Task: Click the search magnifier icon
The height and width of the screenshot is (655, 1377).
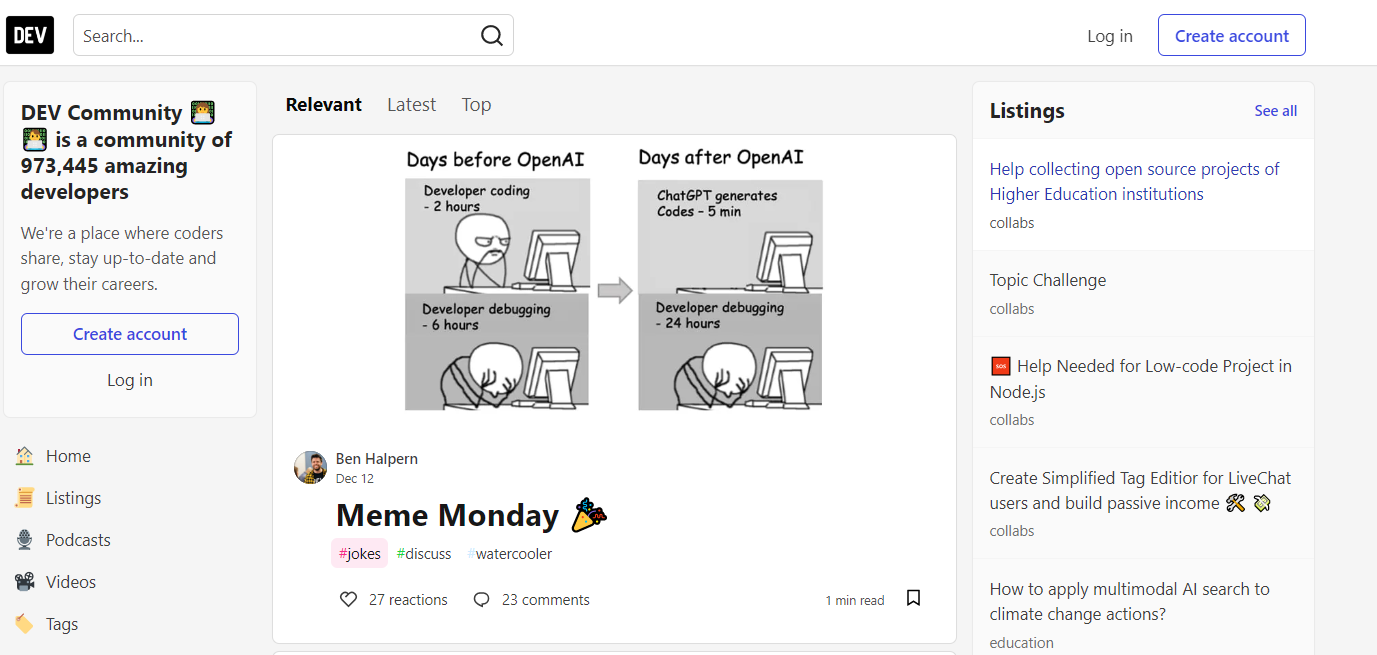Action: [491, 36]
